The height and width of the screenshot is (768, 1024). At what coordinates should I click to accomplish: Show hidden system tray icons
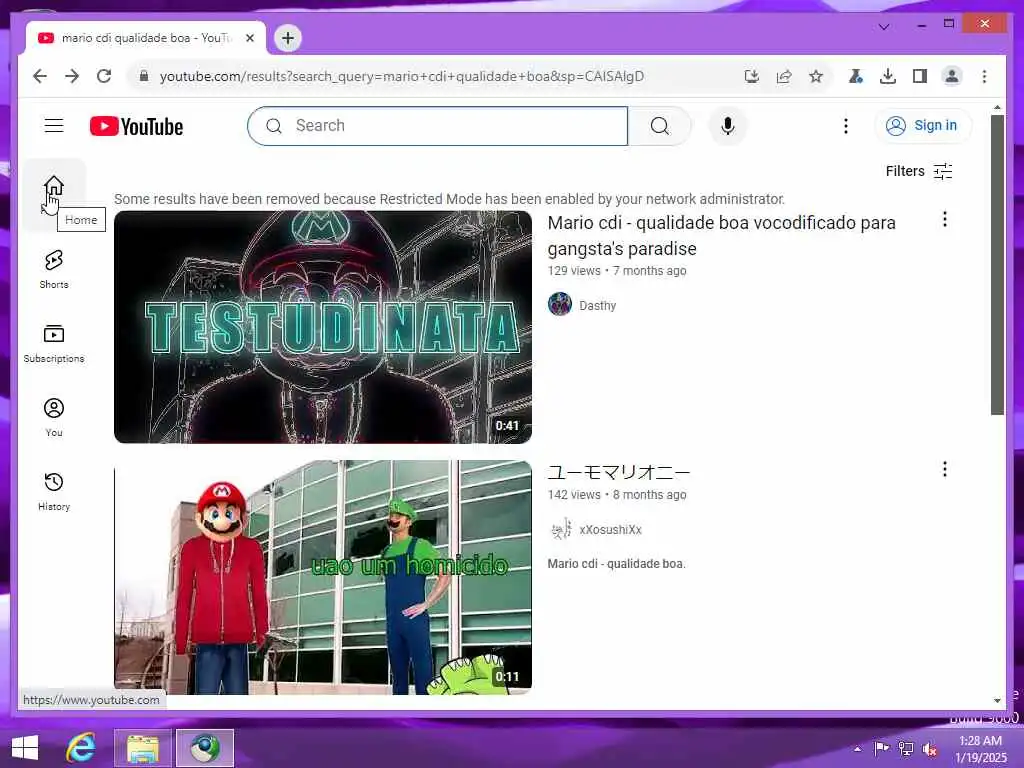[x=857, y=748]
